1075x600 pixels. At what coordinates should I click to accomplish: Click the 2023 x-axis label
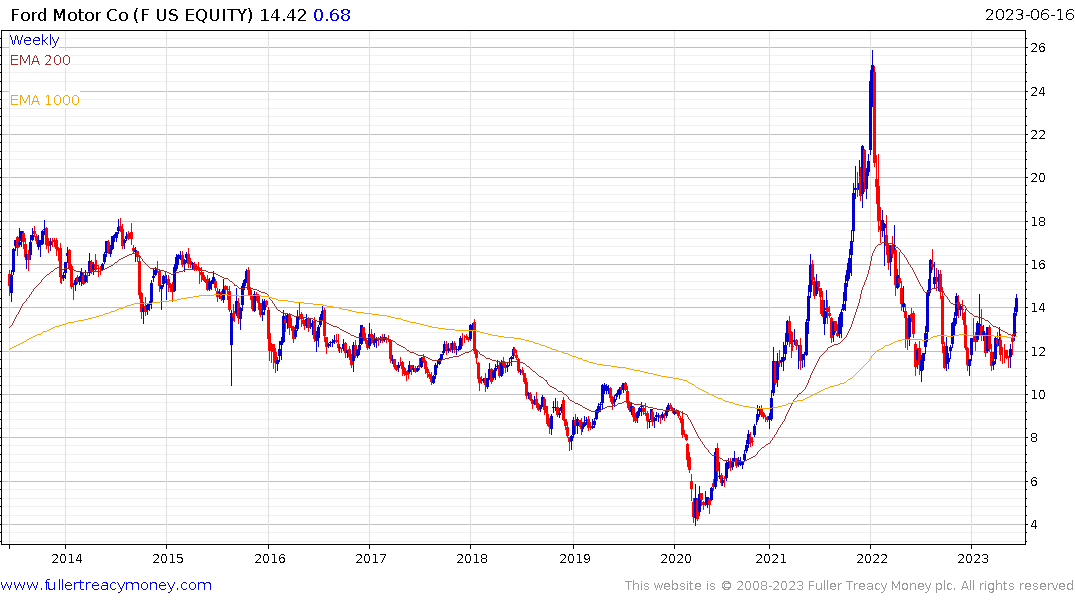[x=974, y=558]
